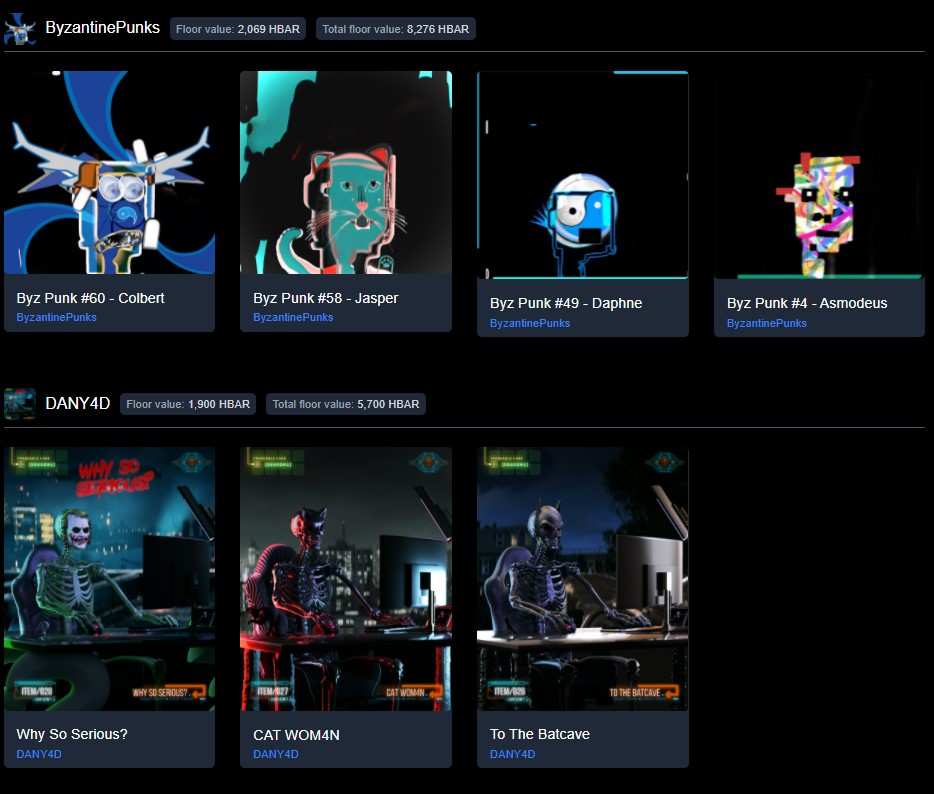The height and width of the screenshot is (794, 934).
Task: Select the title 'Byz Punk #4 - Asmodeus'
Action: (807, 303)
